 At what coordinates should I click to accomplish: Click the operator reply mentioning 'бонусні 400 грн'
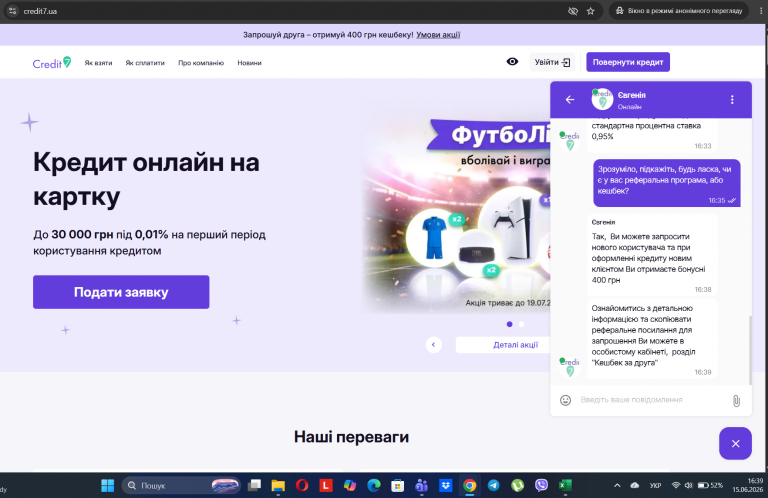pos(652,255)
